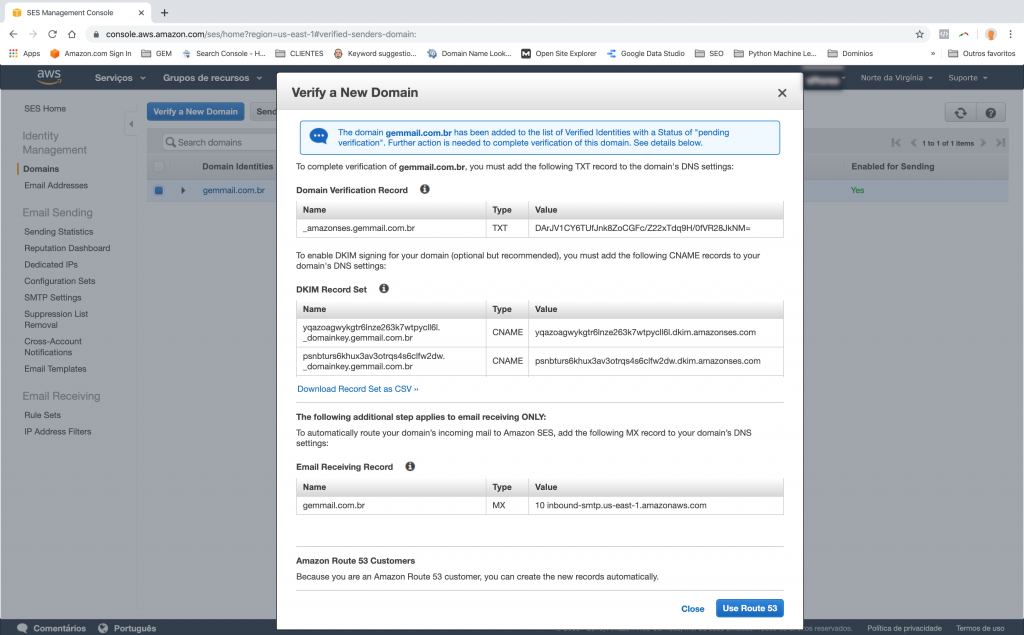This screenshot has width=1024, height=635.
Task: Click the refresh icon in the SES console
Action: click(x=960, y=114)
